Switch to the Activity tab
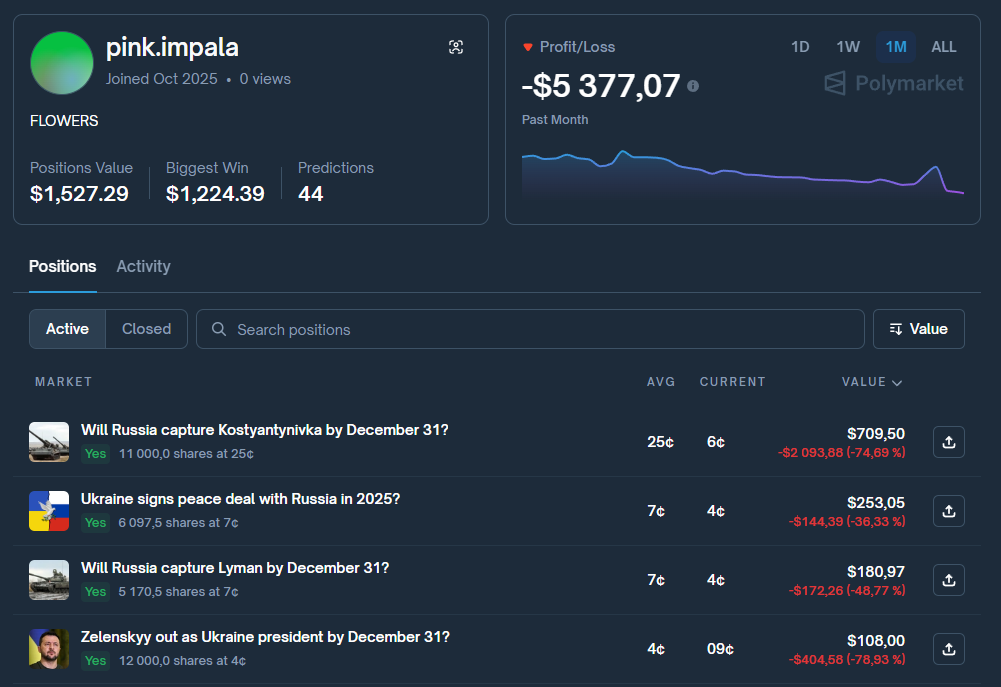This screenshot has width=1001, height=687. (x=144, y=266)
